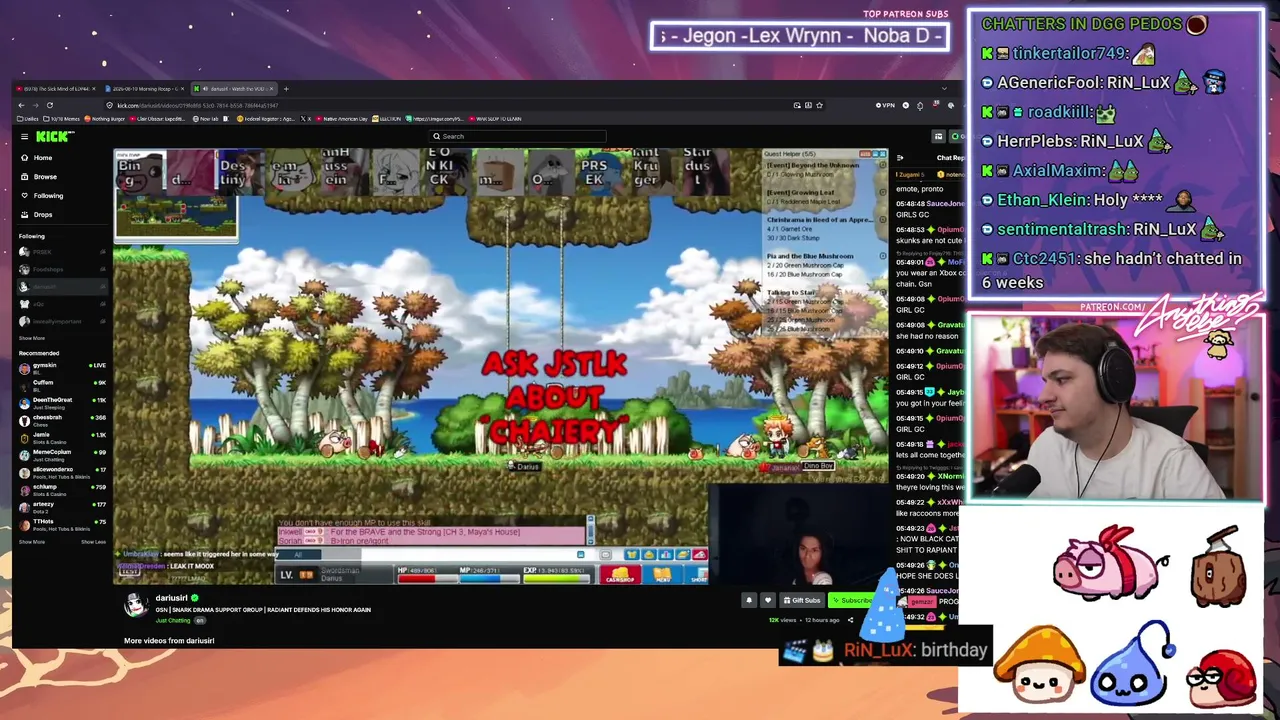Image resolution: width=1280 pixels, height=720 pixels.
Task: Open TTHots channel in Recommended
Action: coord(62,524)
